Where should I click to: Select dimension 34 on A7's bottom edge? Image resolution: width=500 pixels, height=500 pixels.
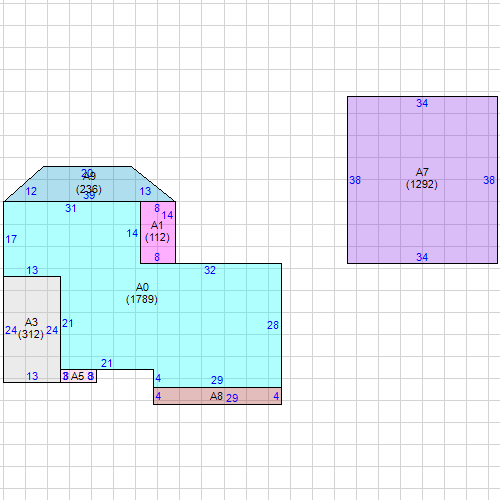(422, 257)
